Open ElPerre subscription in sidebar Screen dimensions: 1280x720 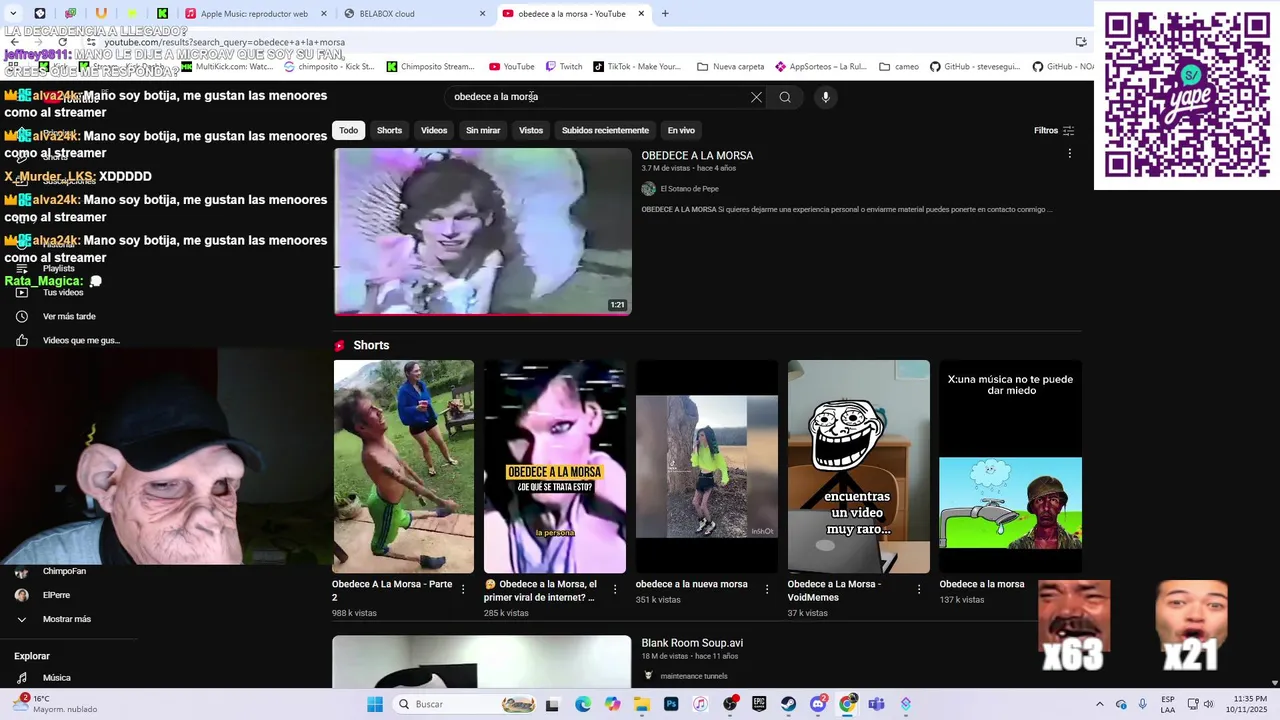click(x=56, y=595)
